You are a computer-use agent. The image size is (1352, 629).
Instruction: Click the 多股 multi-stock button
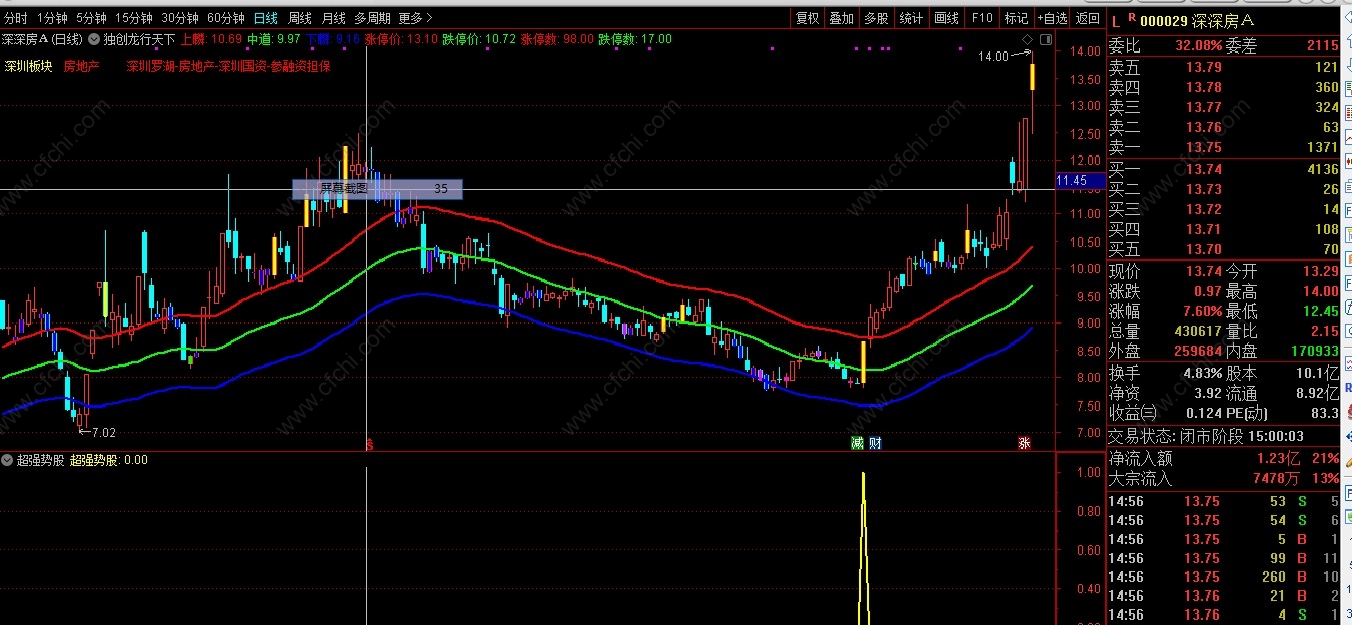click(876, 18)
